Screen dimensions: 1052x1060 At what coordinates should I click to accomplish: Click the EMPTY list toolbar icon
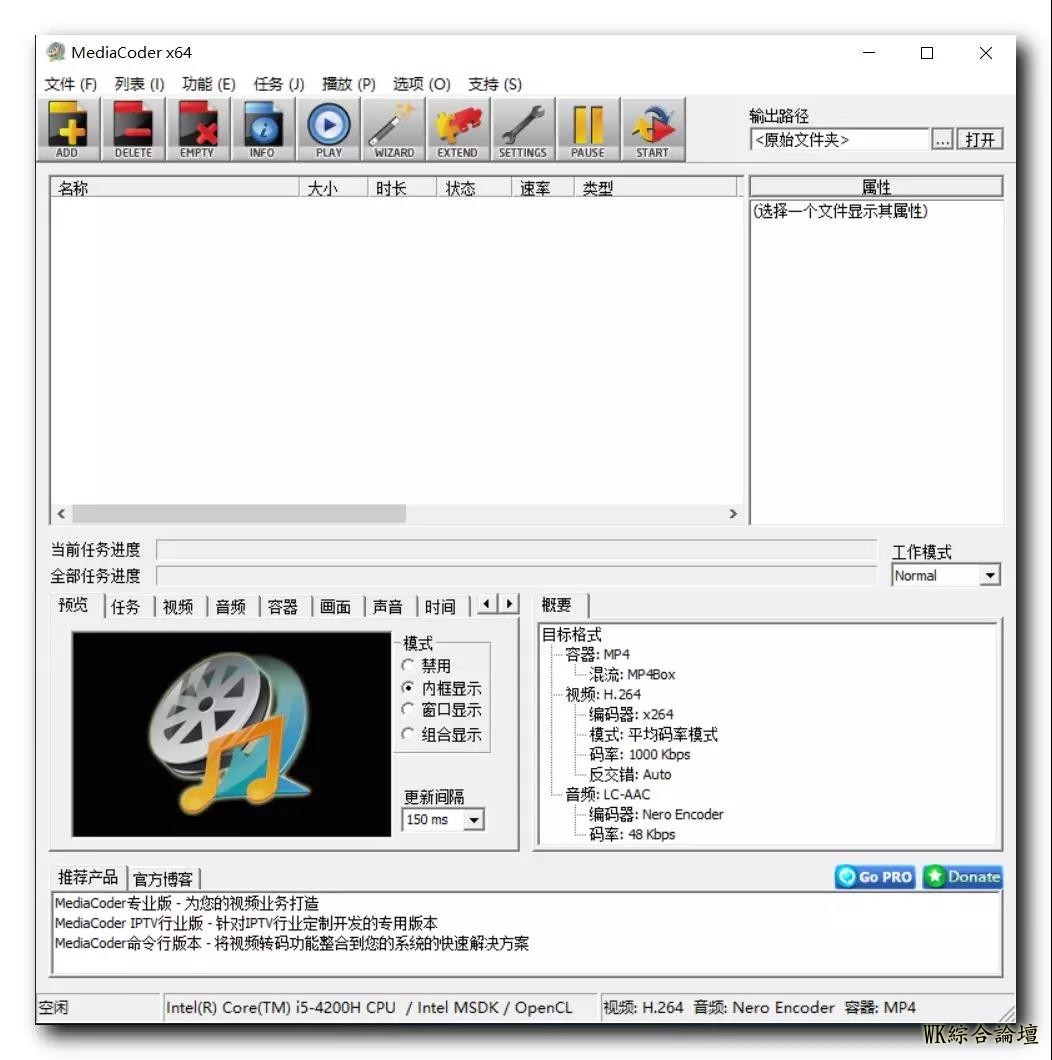coord(197,129)
